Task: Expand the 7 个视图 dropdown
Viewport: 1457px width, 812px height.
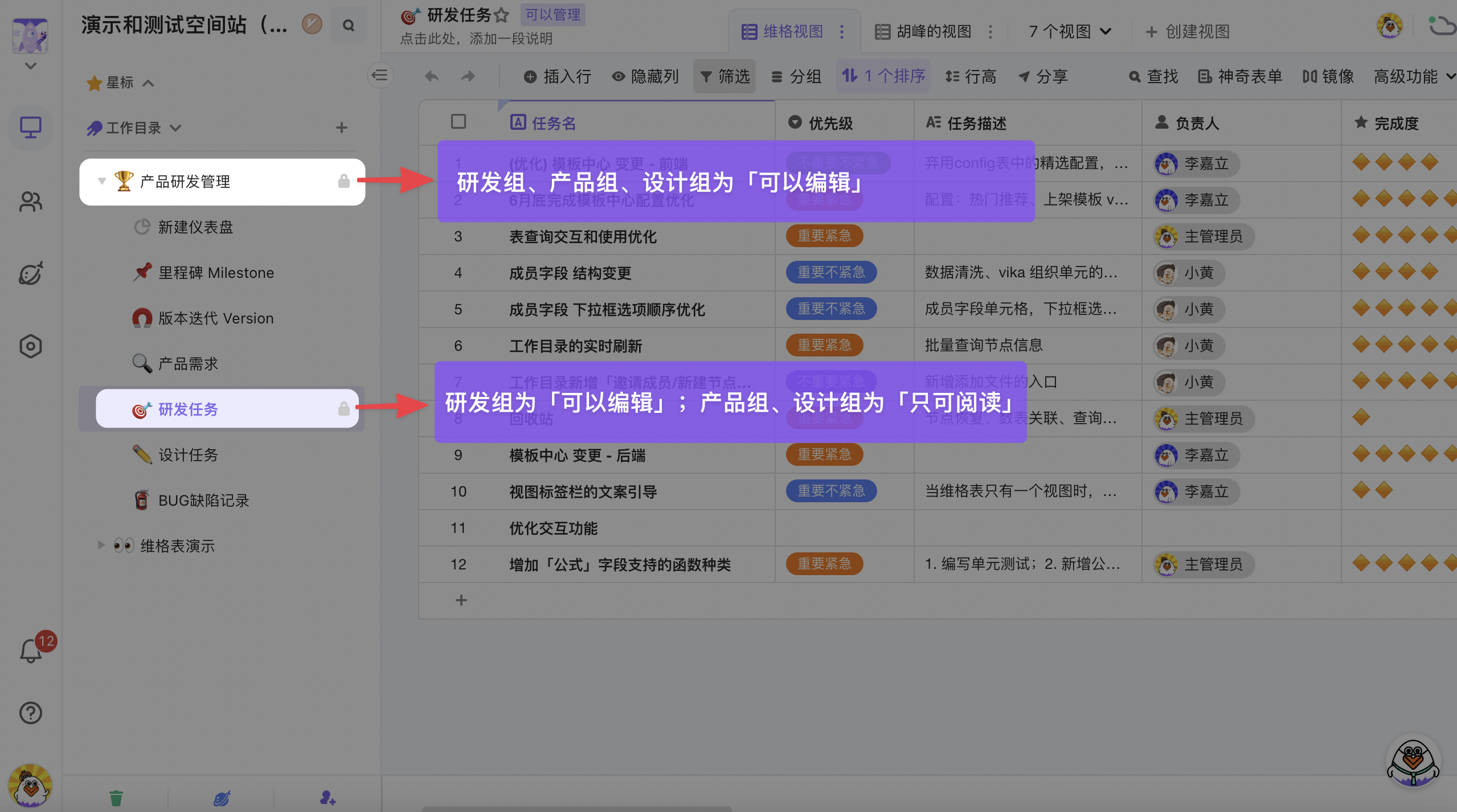Action: click(1070, 31)
